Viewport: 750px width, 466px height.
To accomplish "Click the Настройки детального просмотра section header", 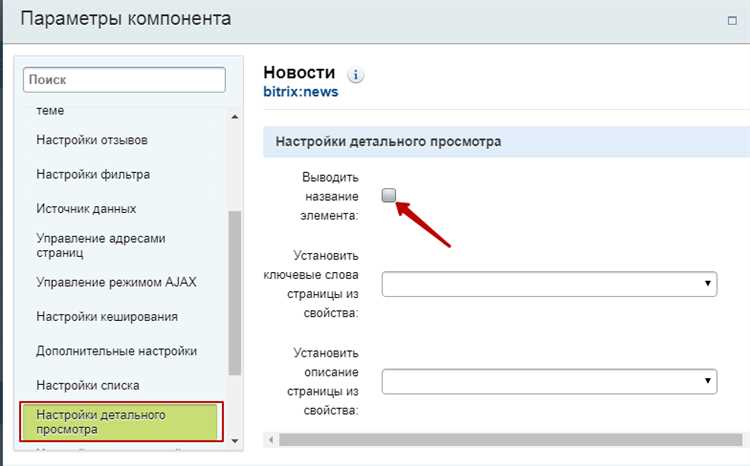I will coord(507,142).
